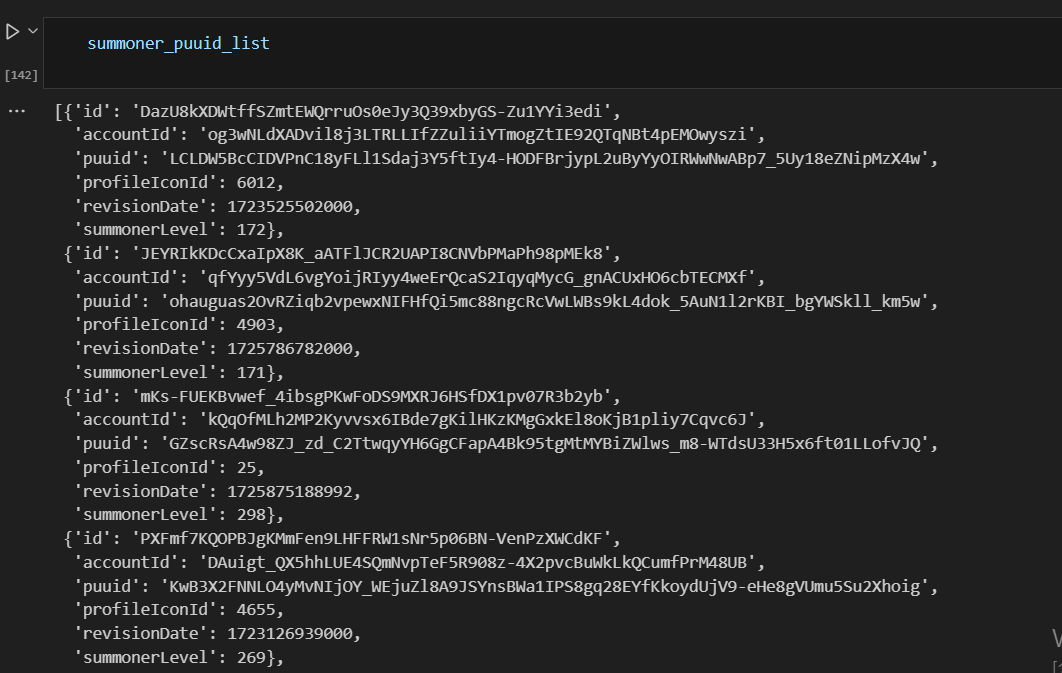Click accountId value starting with kQqOfMLh2MP2
This screenshot has width=1062, height=673.
click(x=477, y=420)
